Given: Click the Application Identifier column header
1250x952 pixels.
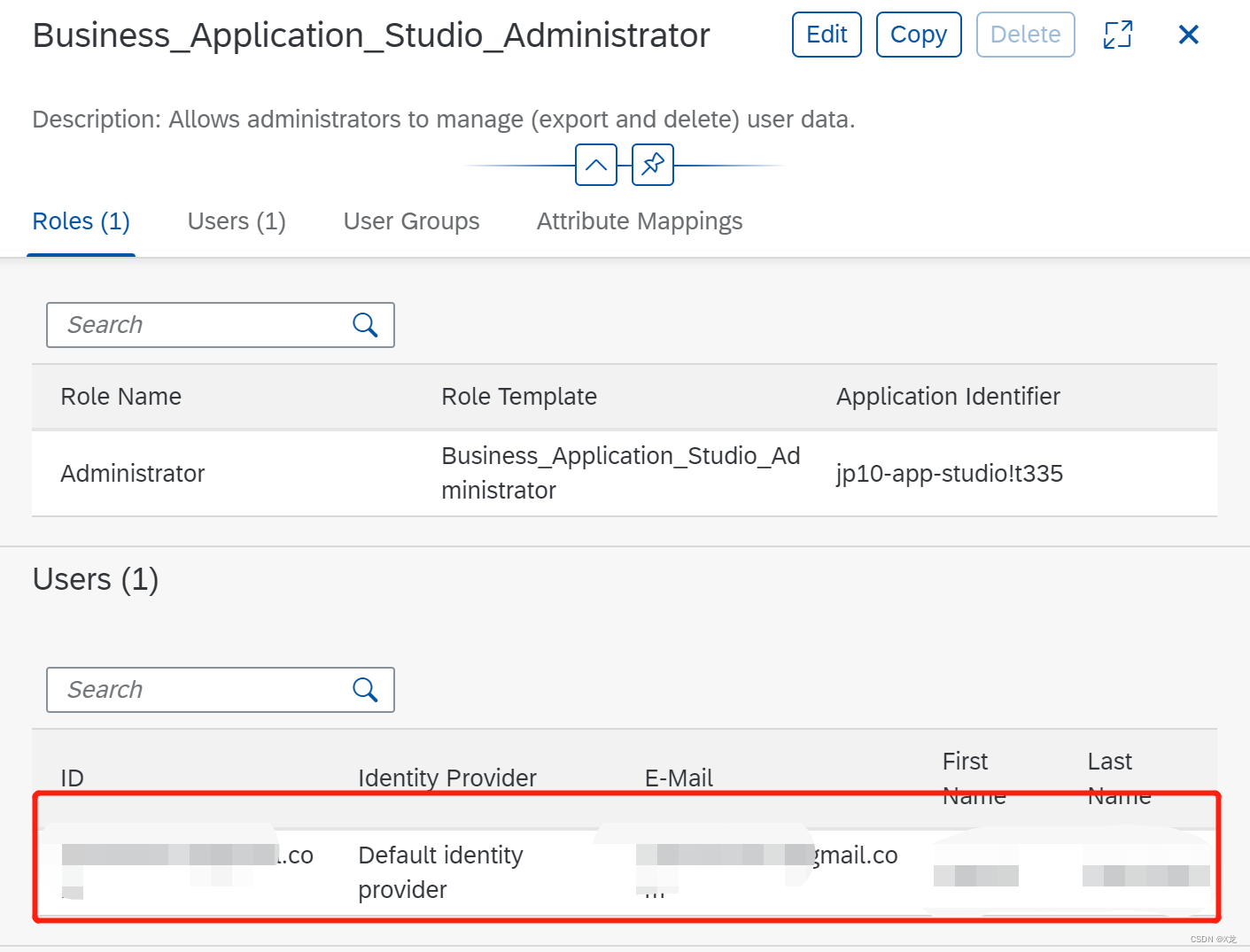Looking at the screenshot, I should [947, 397].
